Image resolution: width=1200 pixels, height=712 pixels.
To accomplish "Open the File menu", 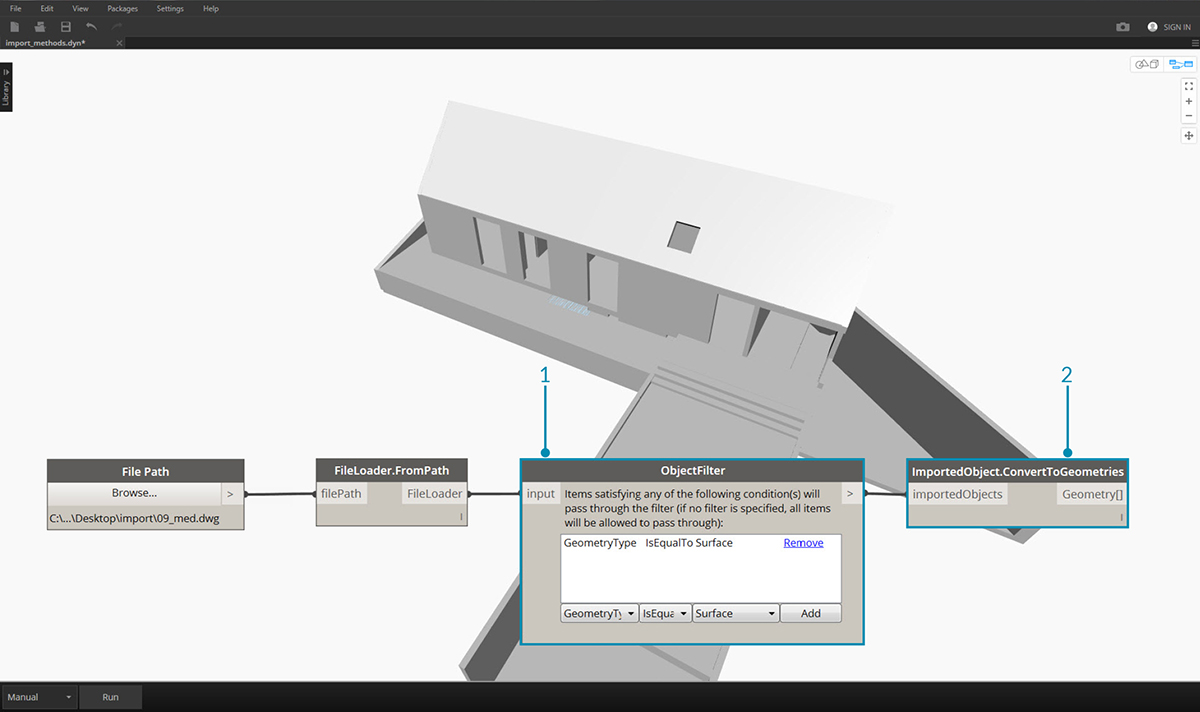I will point(16,8).
